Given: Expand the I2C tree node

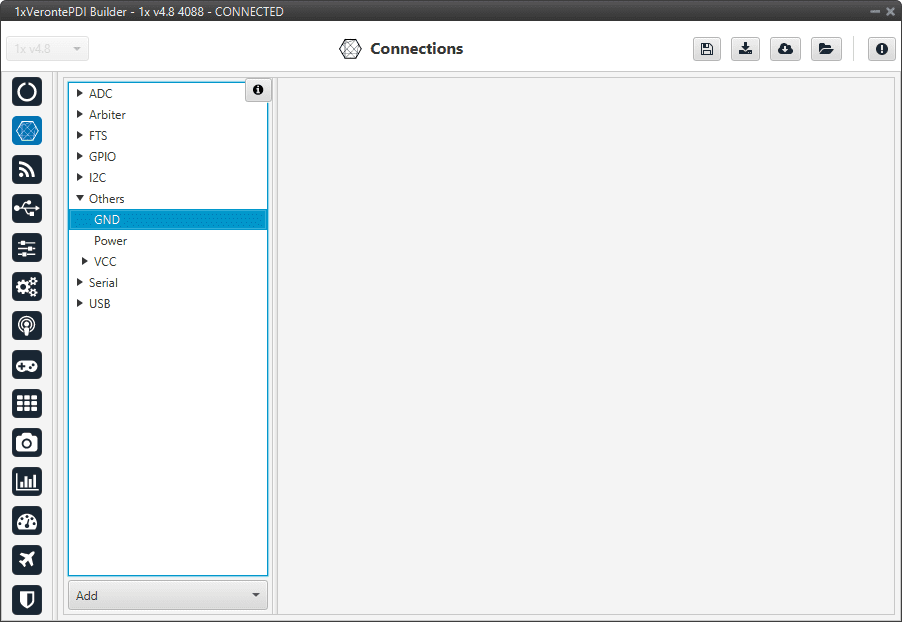Looking at the screenshot, I should coord(80,177).
